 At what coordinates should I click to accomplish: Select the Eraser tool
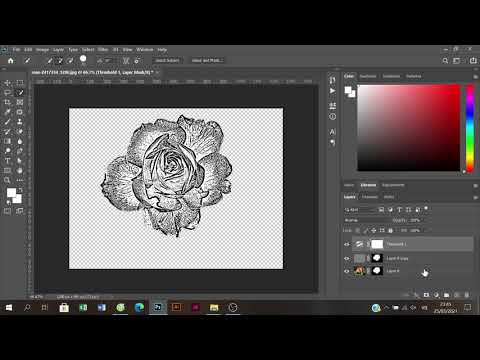point(20,131)
